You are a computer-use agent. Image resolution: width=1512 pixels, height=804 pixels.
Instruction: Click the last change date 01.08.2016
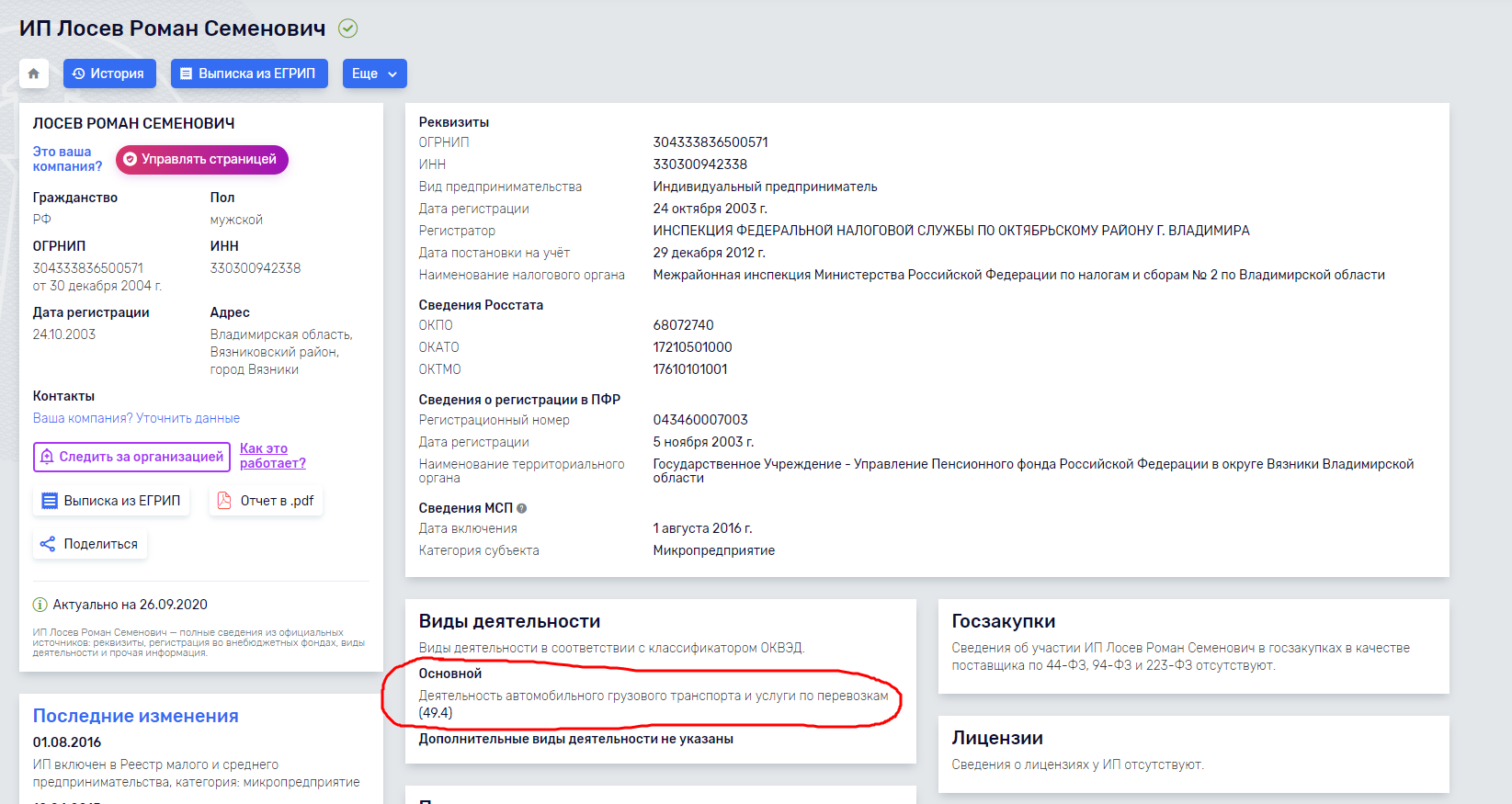click(67, 742)
